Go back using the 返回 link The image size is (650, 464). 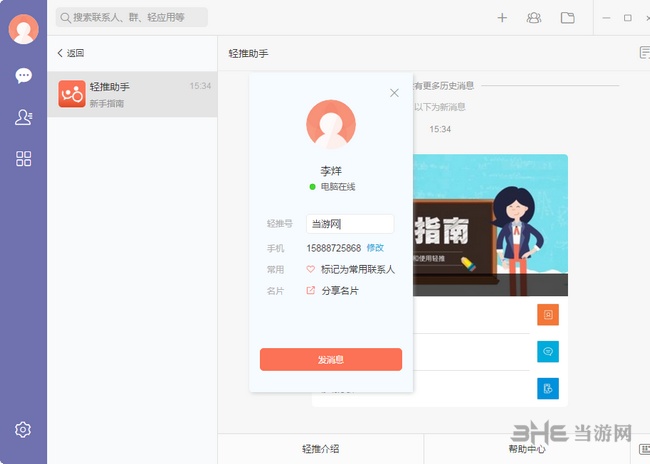click(71, 53)
